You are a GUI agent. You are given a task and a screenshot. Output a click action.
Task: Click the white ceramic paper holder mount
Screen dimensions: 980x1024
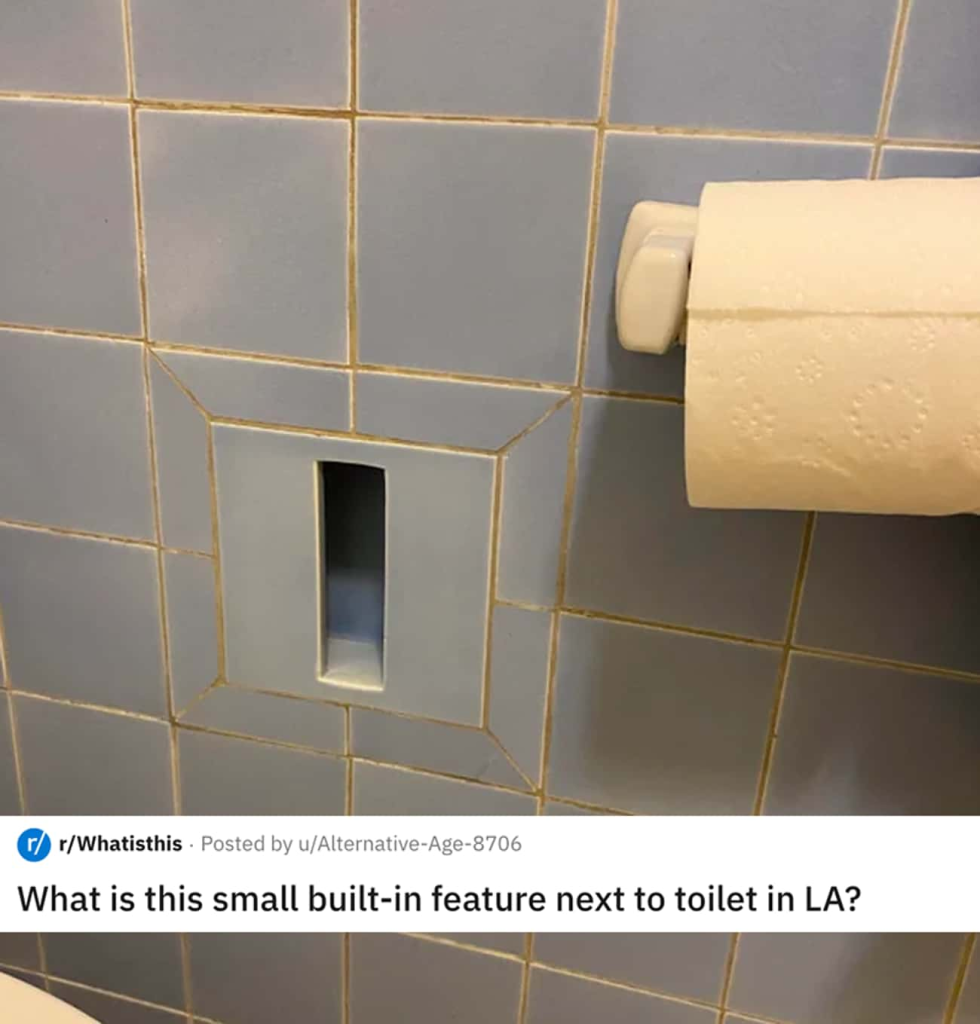pos(654,277)
